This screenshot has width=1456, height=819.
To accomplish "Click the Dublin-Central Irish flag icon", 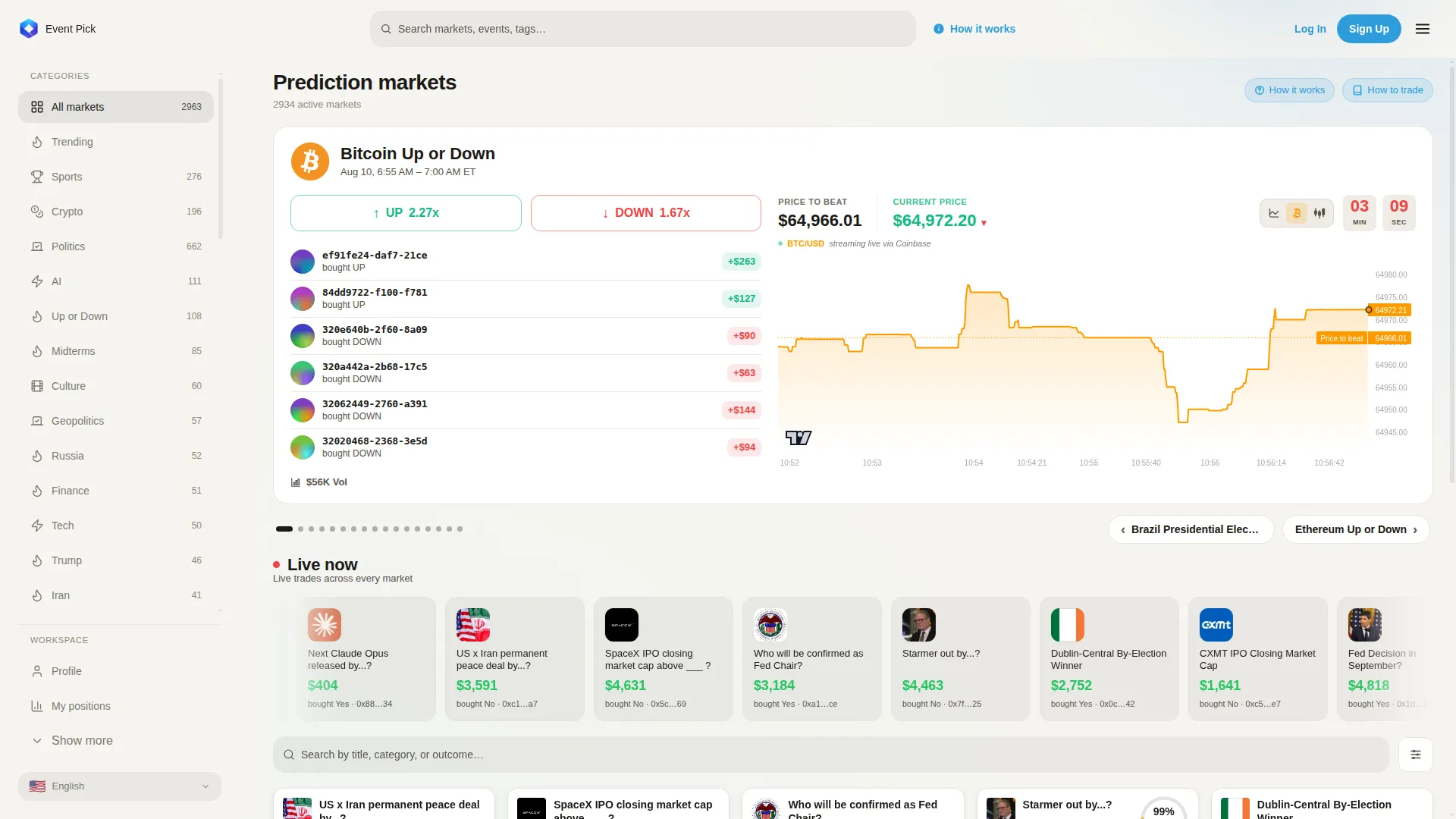I will point(1068,625).
